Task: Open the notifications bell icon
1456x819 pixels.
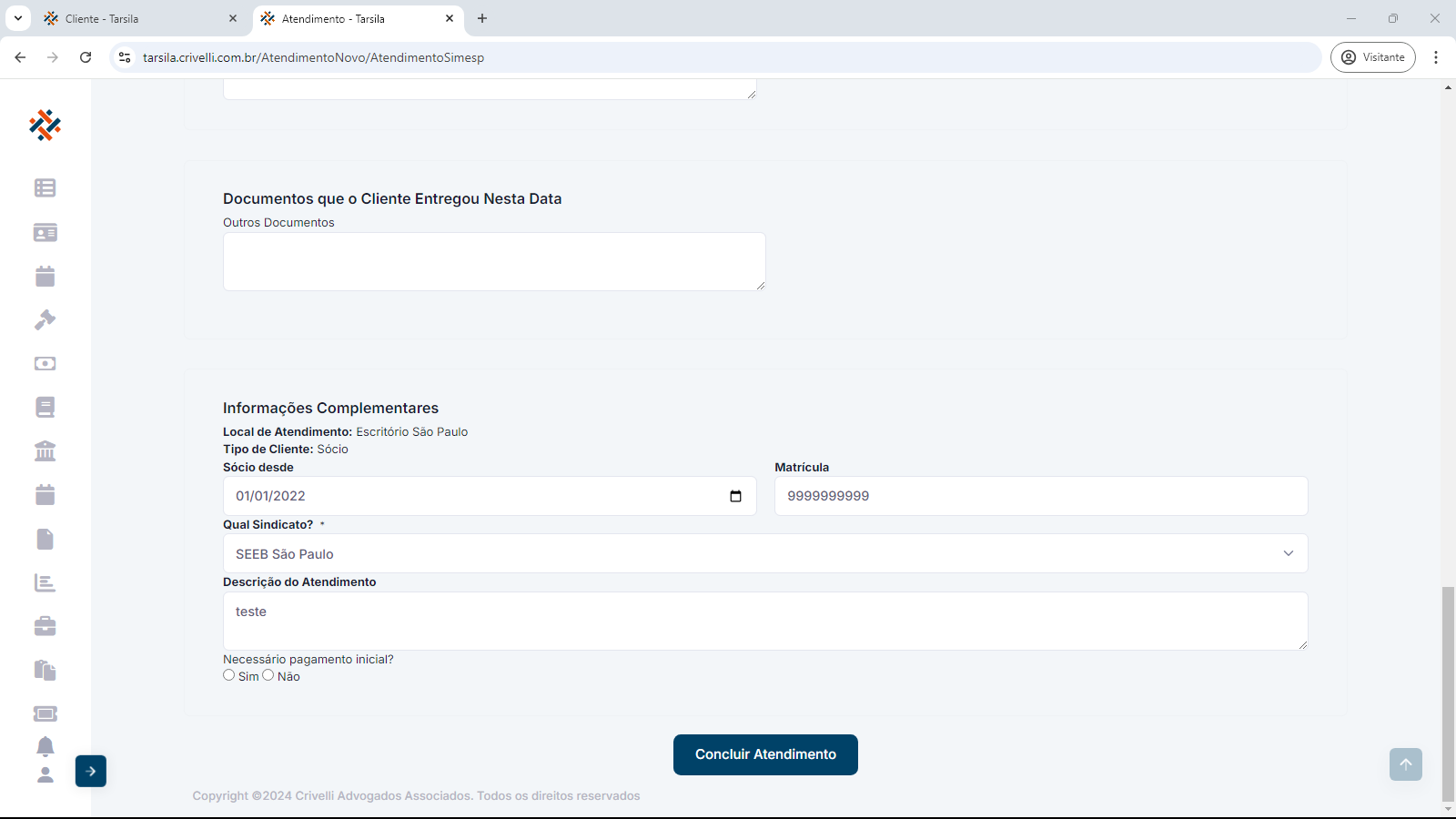Action: pos(45,747)
